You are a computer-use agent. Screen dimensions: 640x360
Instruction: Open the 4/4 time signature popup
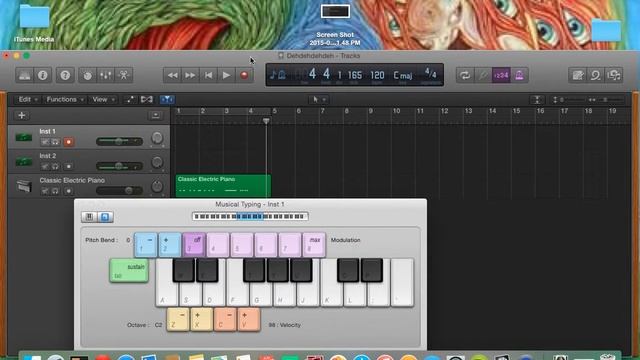[x=430, y=74]
